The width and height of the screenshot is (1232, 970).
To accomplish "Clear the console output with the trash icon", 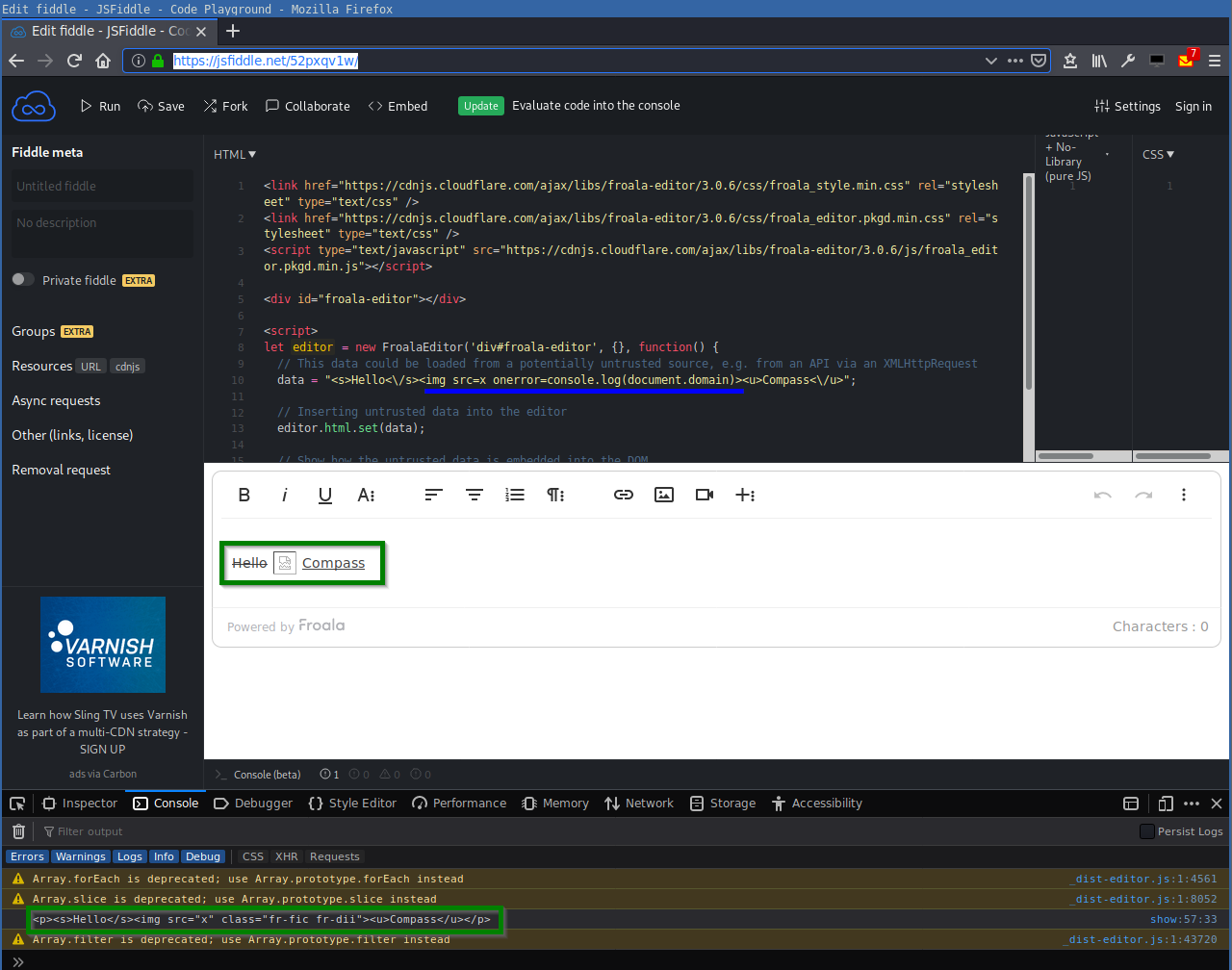I will pyautogui.click(x=17, y=831).
